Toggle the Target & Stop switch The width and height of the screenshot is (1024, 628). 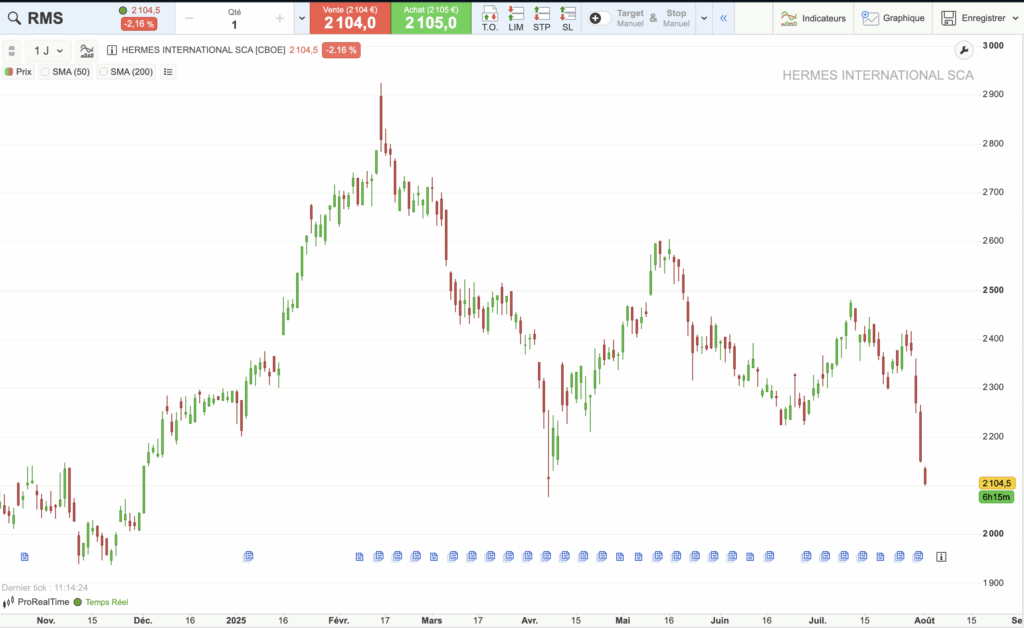pyautogui.click(x=600, y=18)
